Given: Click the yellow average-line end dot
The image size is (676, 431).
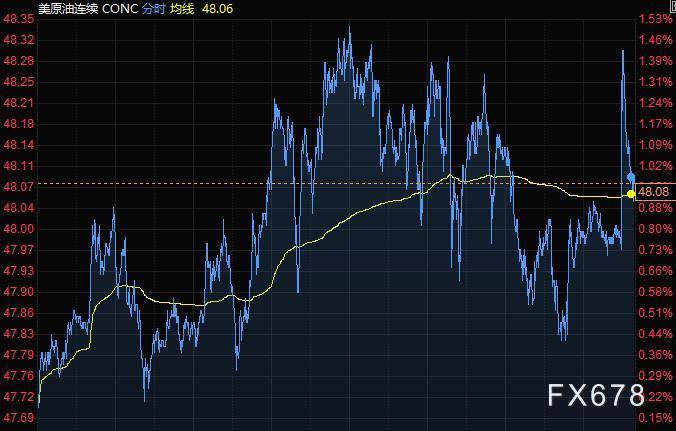Looking at the screenshot, I should tap(630, 194).
